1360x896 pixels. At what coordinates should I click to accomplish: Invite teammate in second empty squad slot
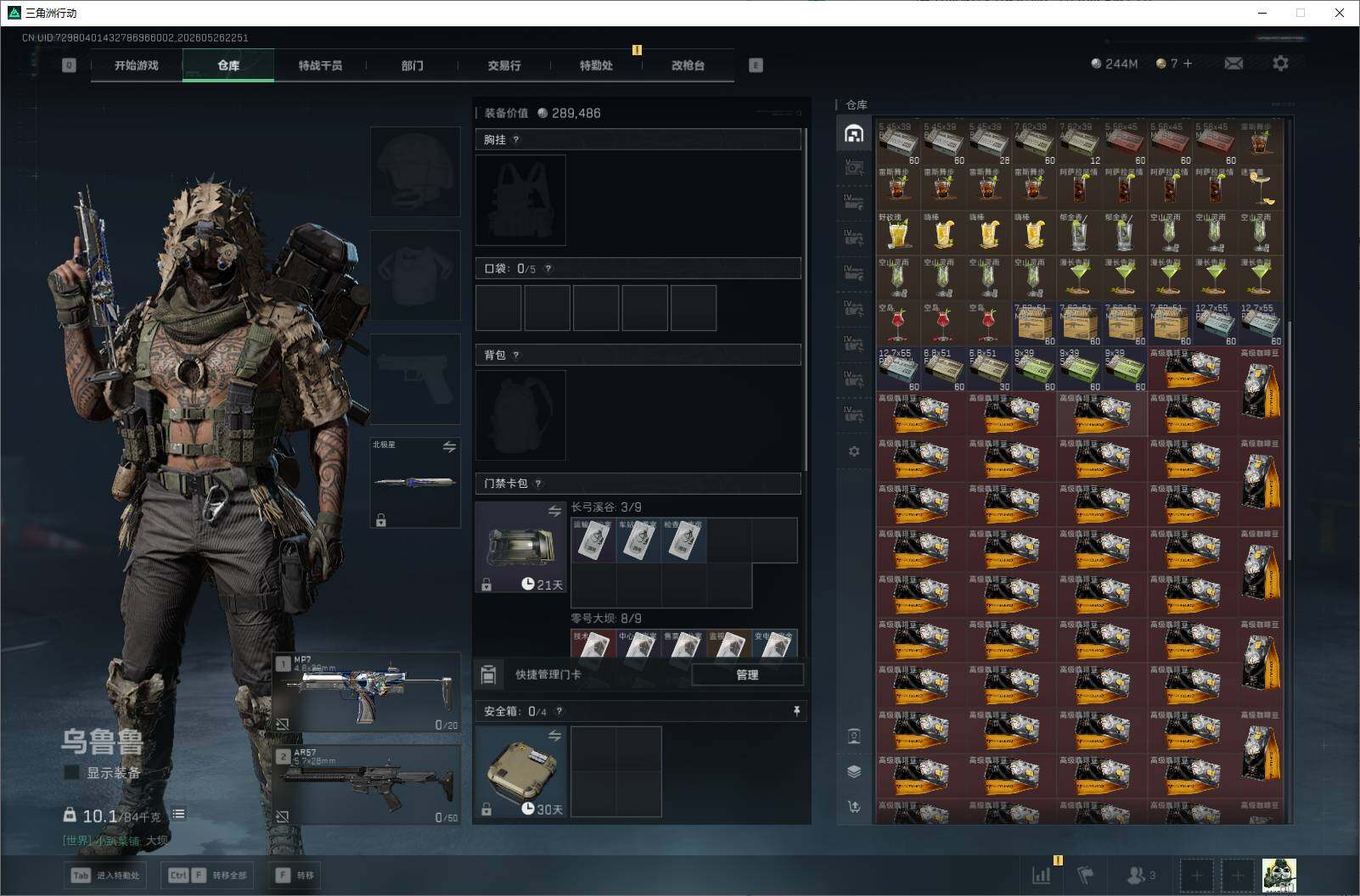1238,875
